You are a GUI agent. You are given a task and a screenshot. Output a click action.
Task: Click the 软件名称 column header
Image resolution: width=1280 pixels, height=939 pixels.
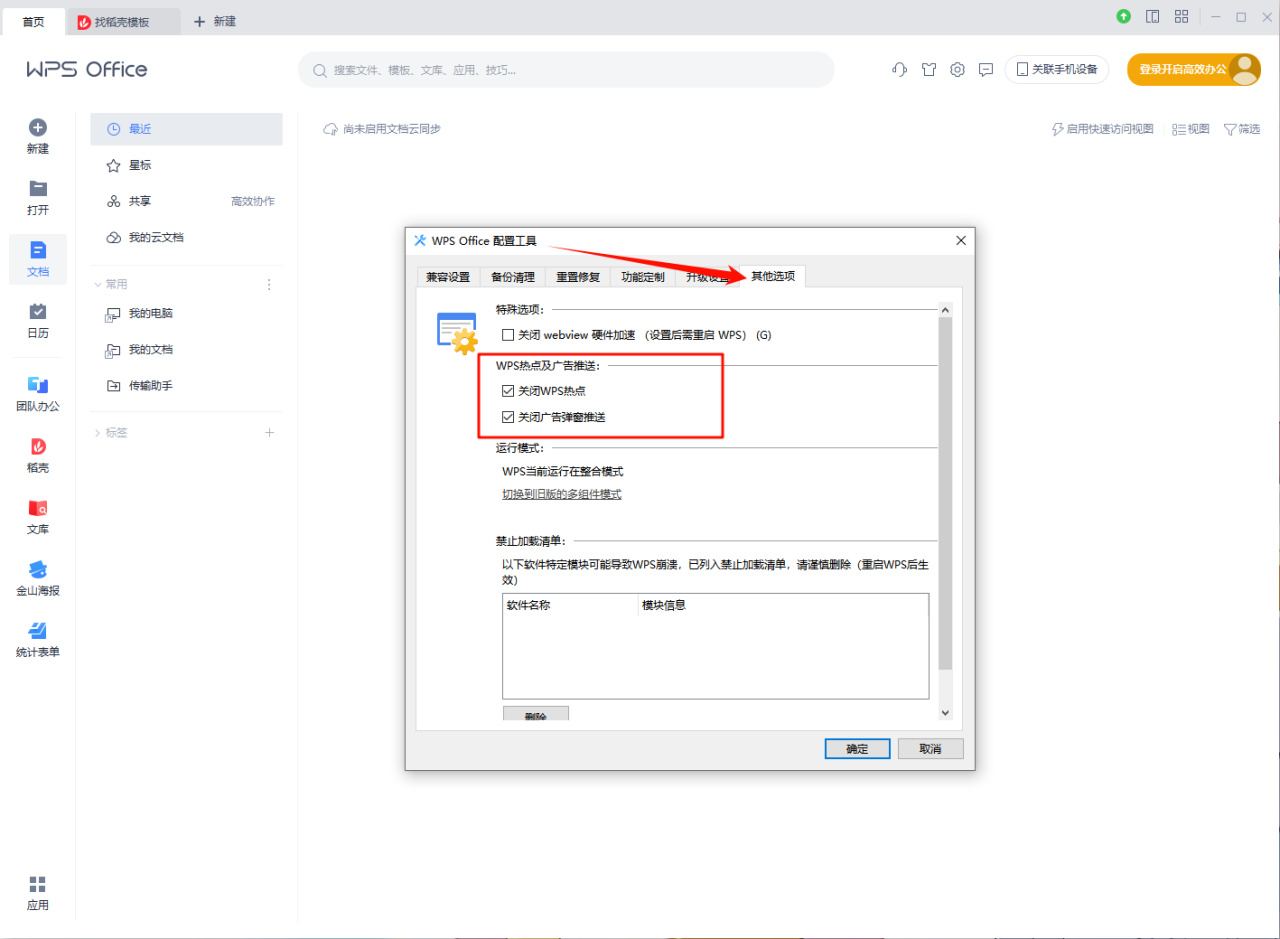click(x=570, y=605)
